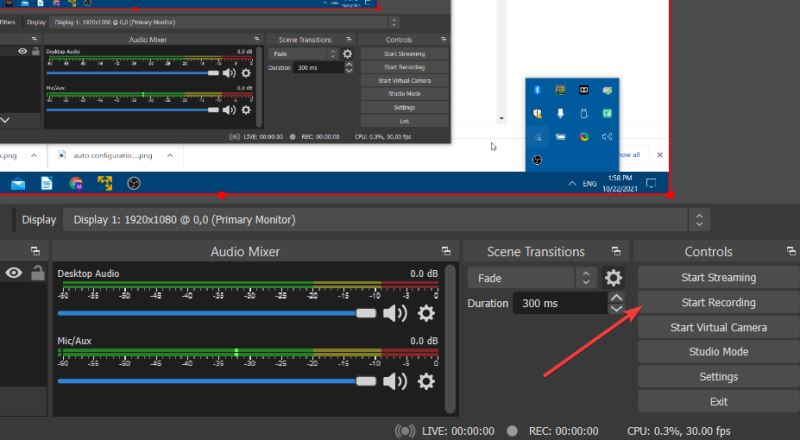
Task: Click the OBS icon in the taskbar
Action: pyautogui.click(x=134, y=183)
